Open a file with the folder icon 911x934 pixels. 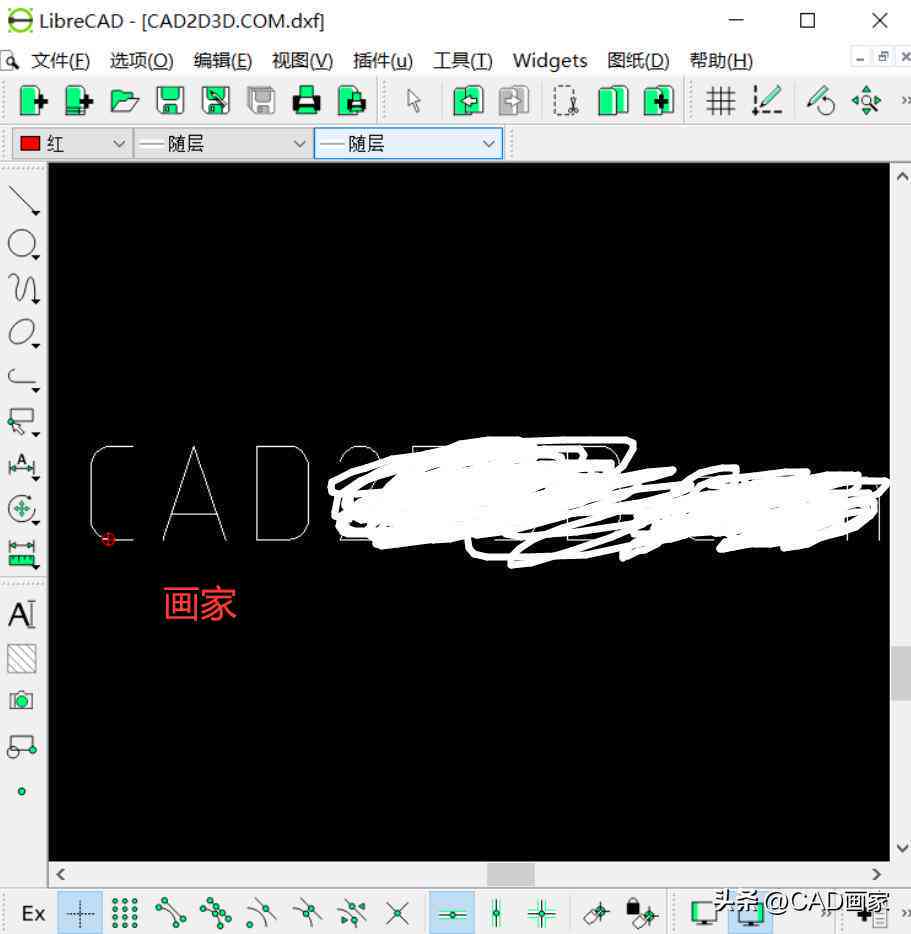(x=125, y=100)
